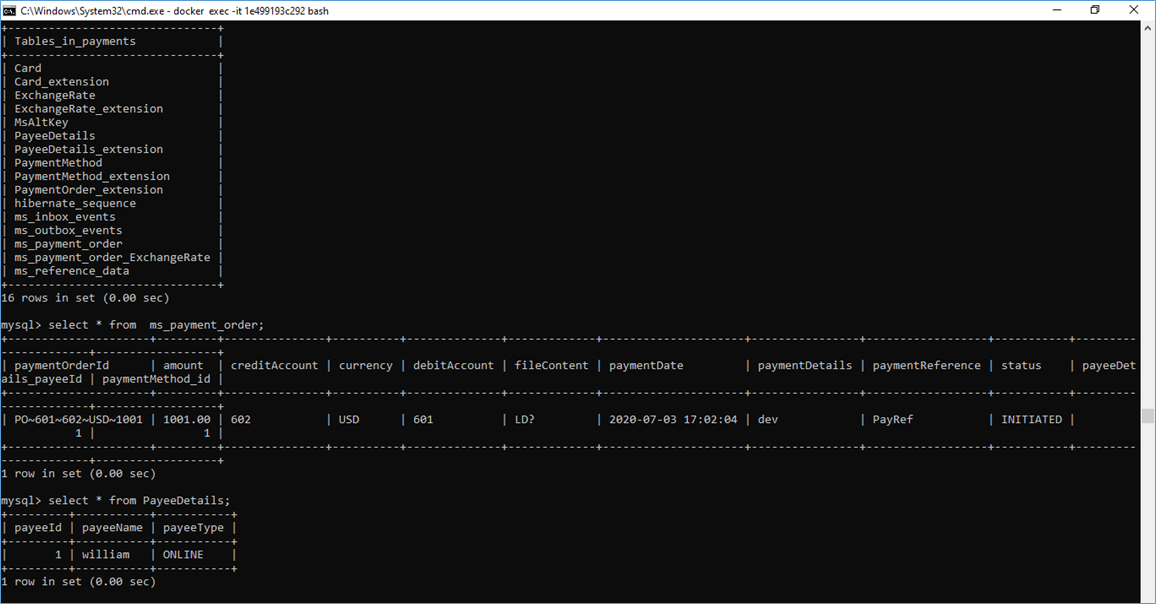Click the INITIATED status value
Screen dimensions: 1156x604
point(1031,420)
